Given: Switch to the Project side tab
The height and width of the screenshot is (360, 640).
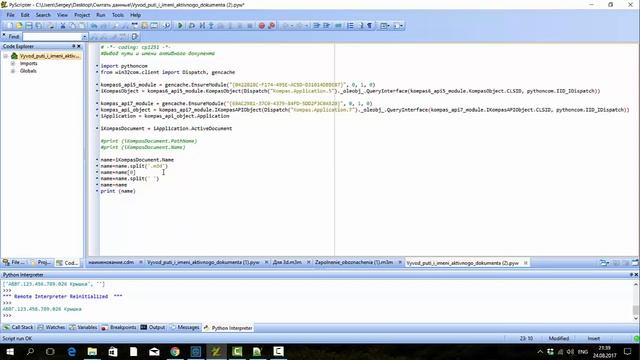Looking at the screenshot, I should [x=41, y=262].
